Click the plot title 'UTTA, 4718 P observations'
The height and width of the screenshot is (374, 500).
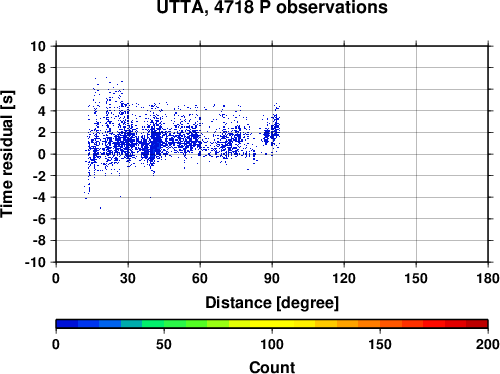click(272, 7)
